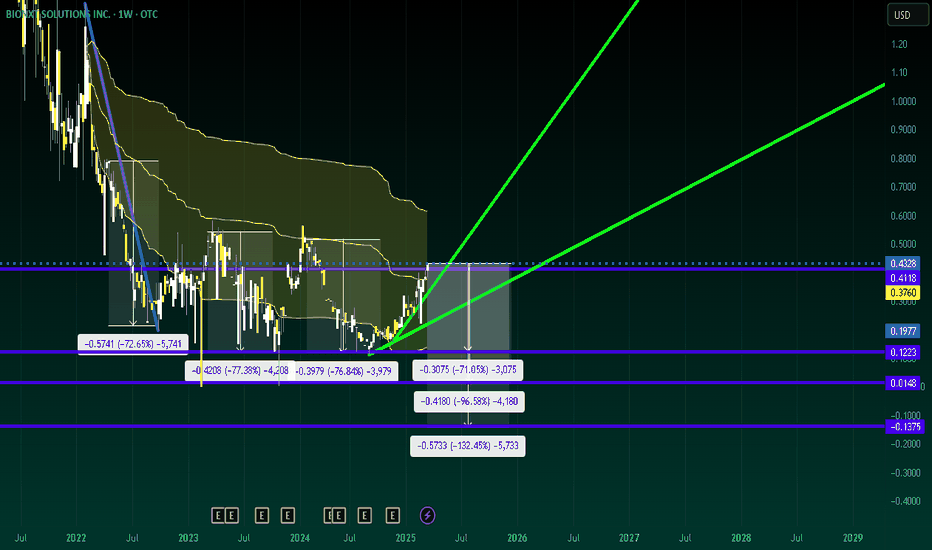Select the blue descending trendline from 2022
The height and width of the screenshot is (550, 932).
click(x=122, y=166)
